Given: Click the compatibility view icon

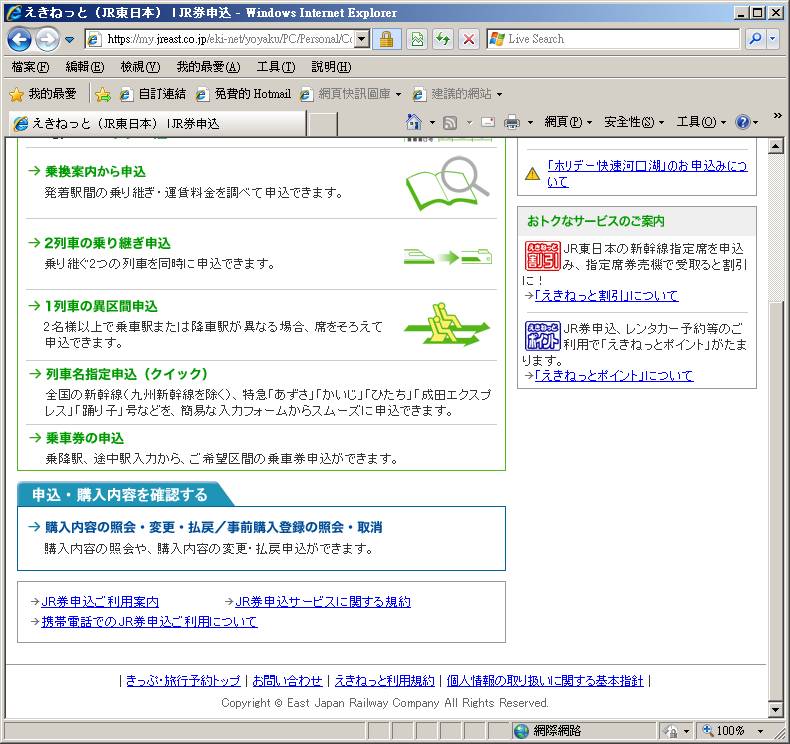Looking at the screenshot, I should coord(417,39).
